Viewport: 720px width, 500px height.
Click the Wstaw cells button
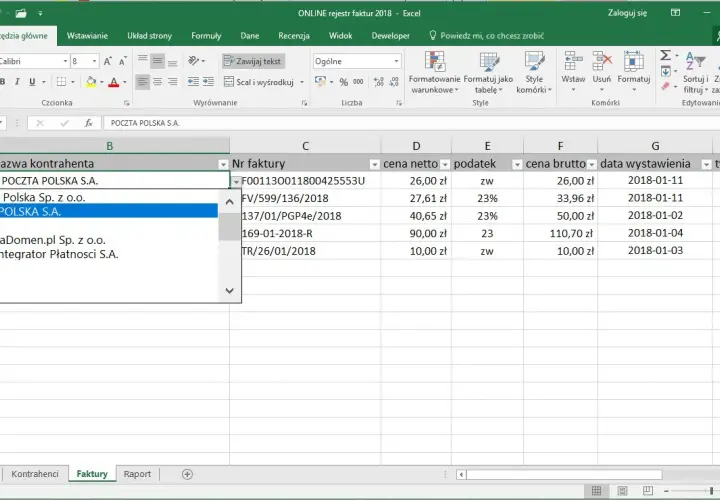[x=573, y=71]
